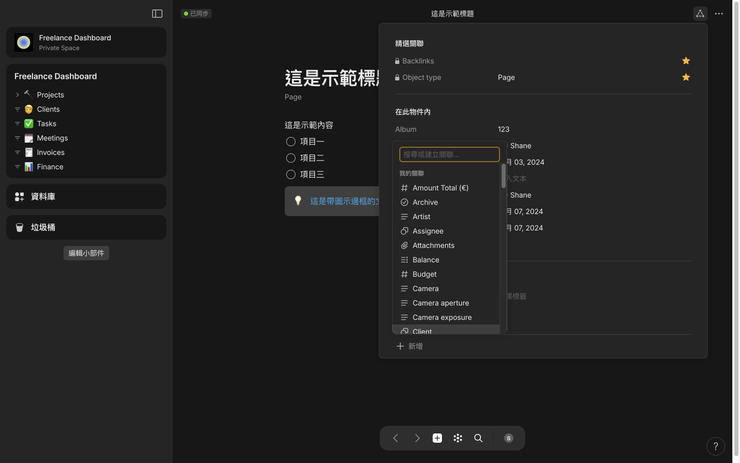Click the Tasks green checkmark icon
Screen dimensions: 740x463
[29, 124]
